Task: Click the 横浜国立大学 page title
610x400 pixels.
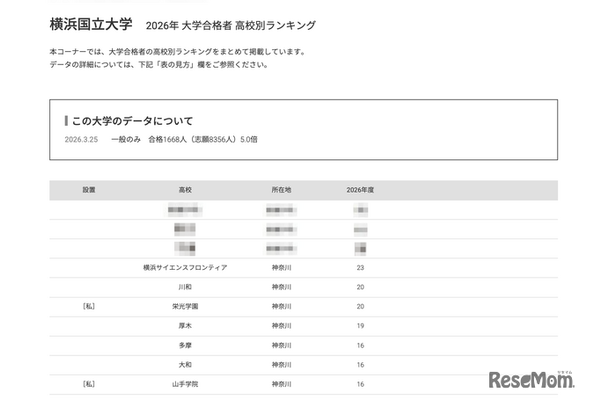Action: click(91, 25)
